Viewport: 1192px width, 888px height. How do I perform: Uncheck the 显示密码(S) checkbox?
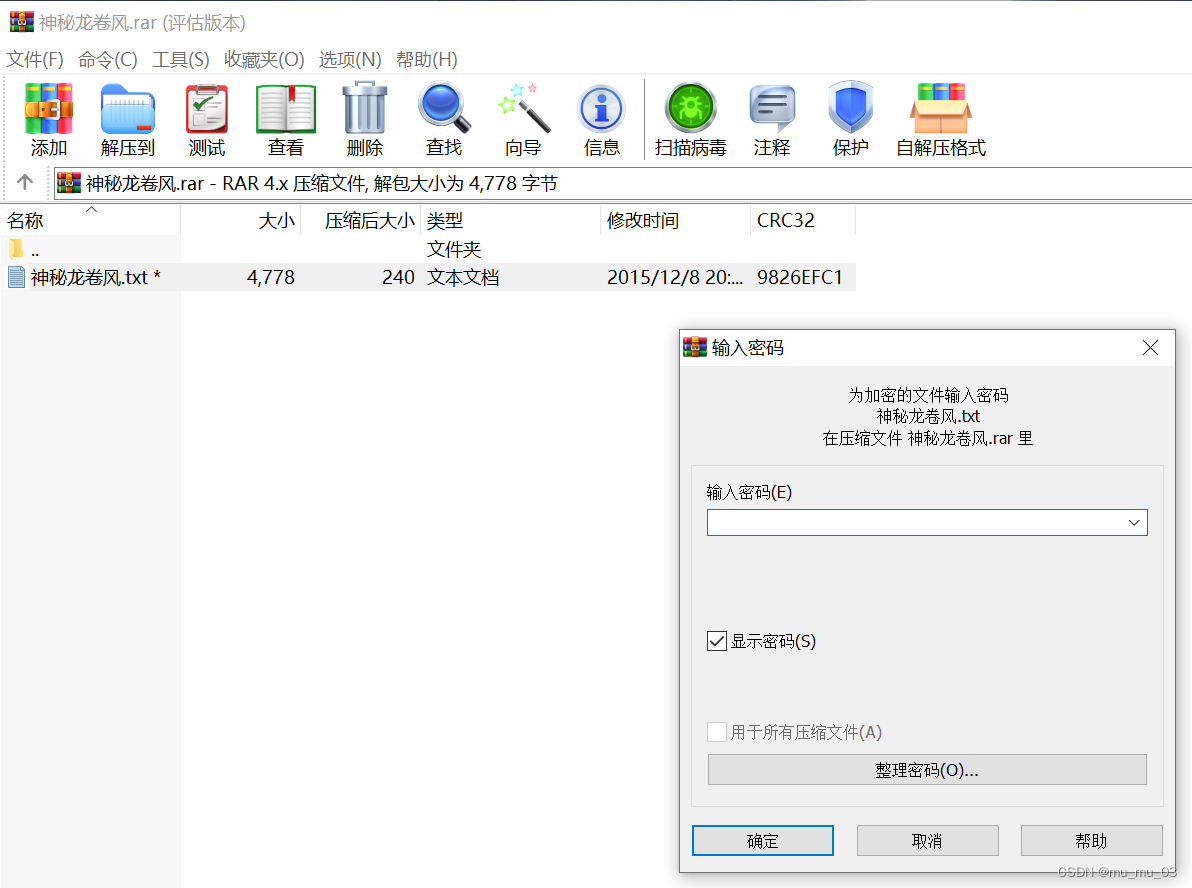point(716,641)
